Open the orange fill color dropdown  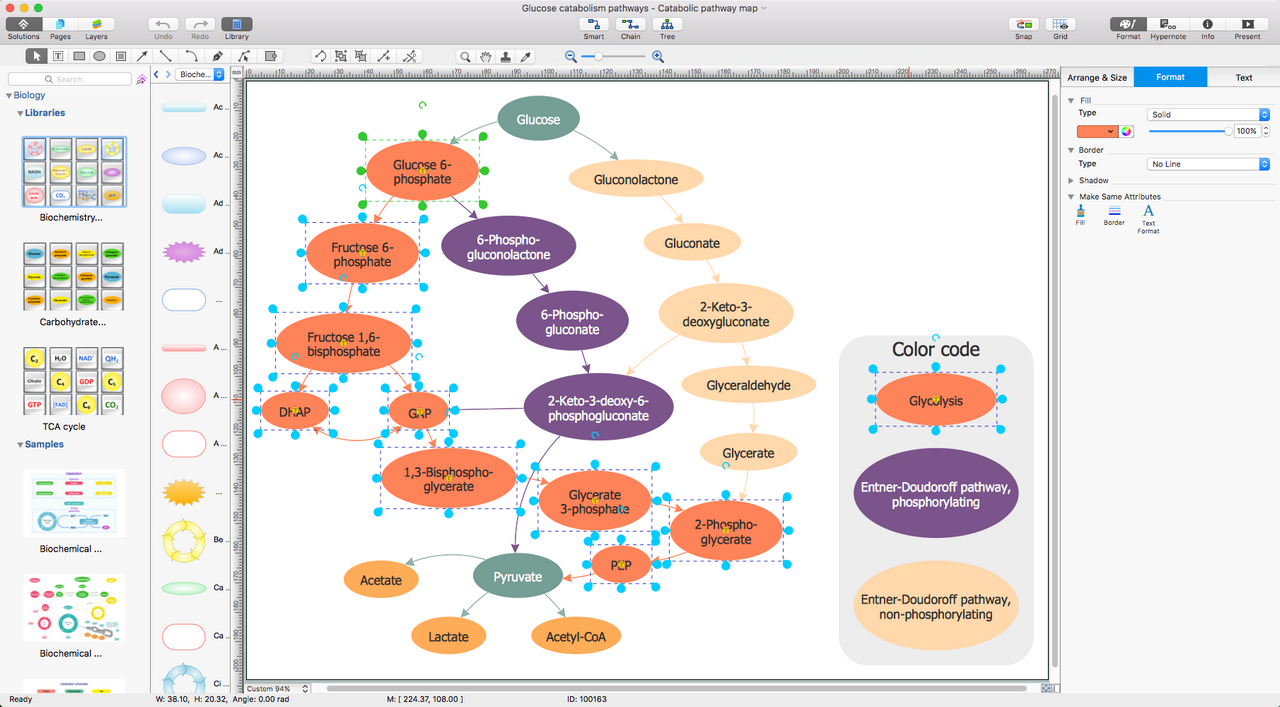point(1097,131)
